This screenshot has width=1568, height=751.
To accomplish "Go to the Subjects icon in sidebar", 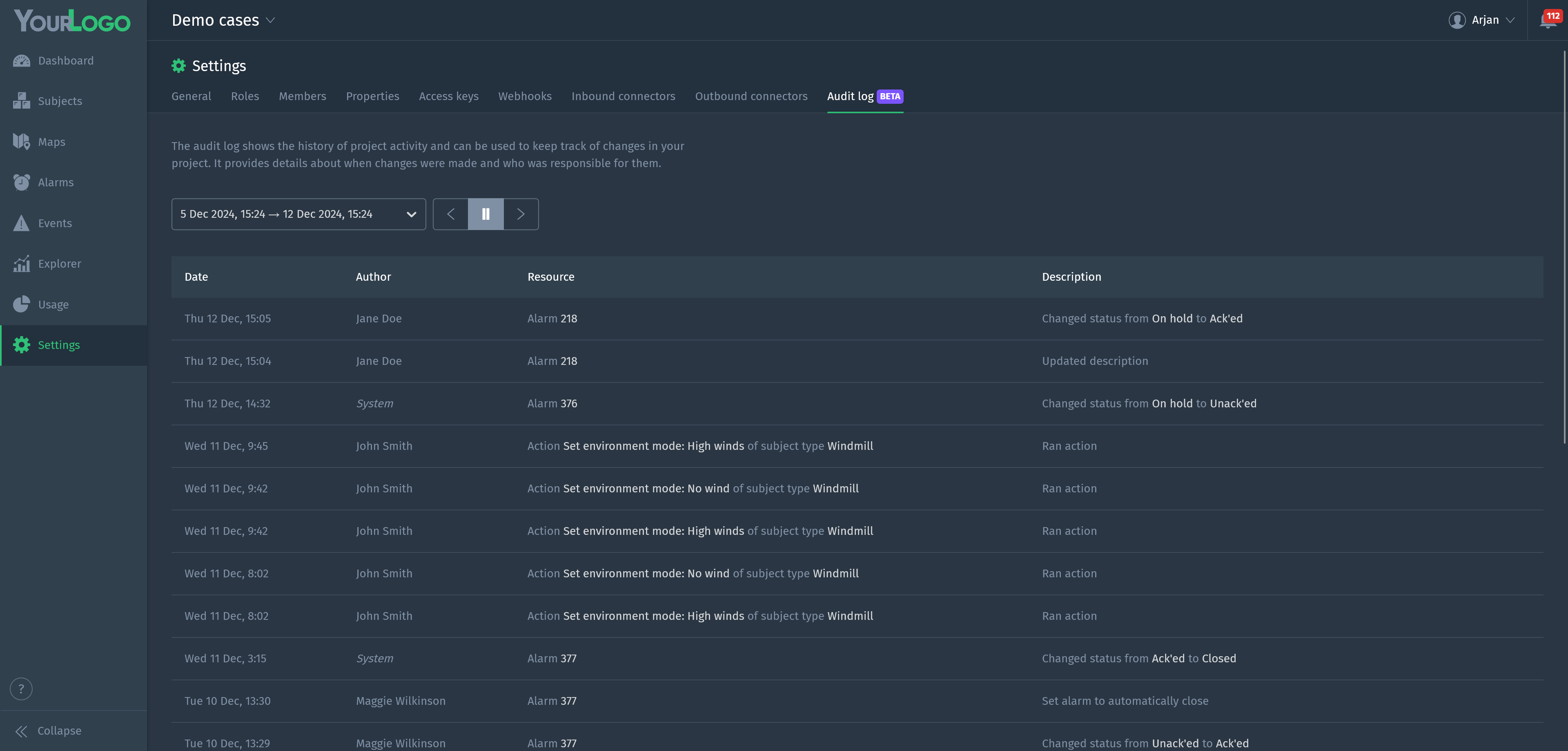I will (21, 101).
